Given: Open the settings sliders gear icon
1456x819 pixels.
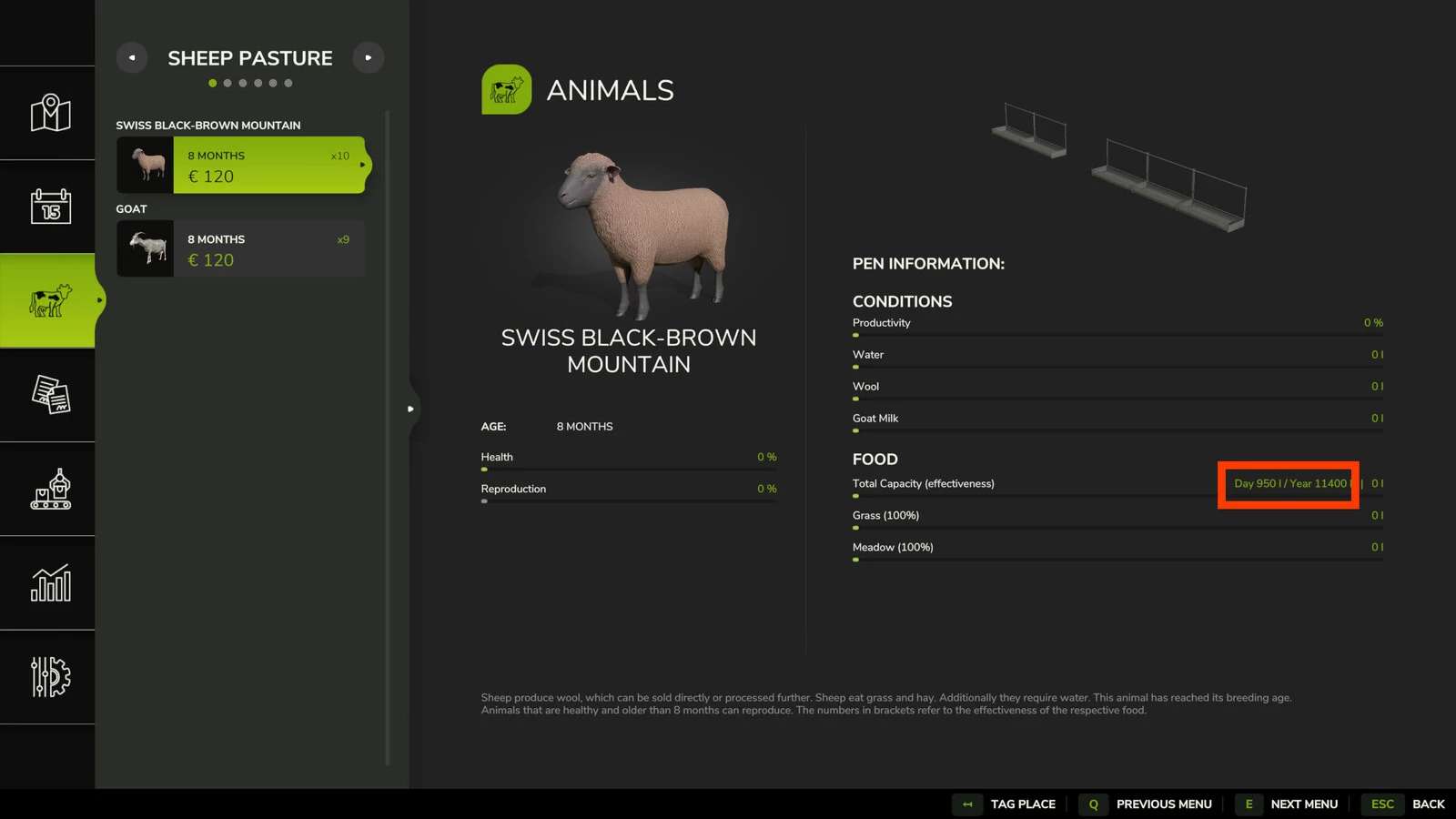Looking at the screenshot, I should pyautogui.click(x=50, y=677).
